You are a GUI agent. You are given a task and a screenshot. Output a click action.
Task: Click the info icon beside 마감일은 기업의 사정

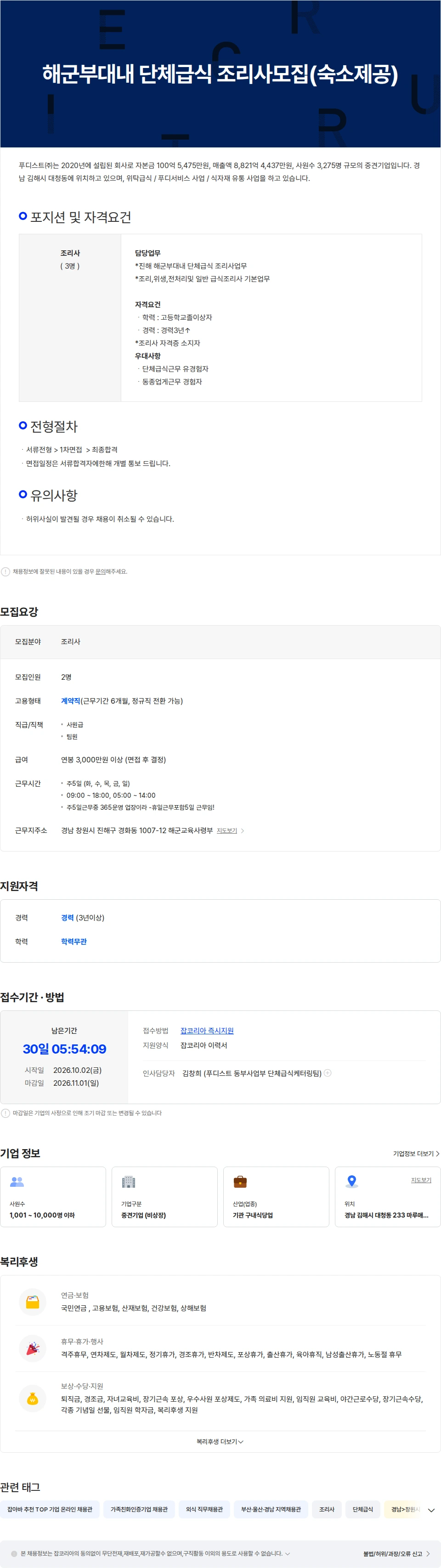click(6, 1113)
